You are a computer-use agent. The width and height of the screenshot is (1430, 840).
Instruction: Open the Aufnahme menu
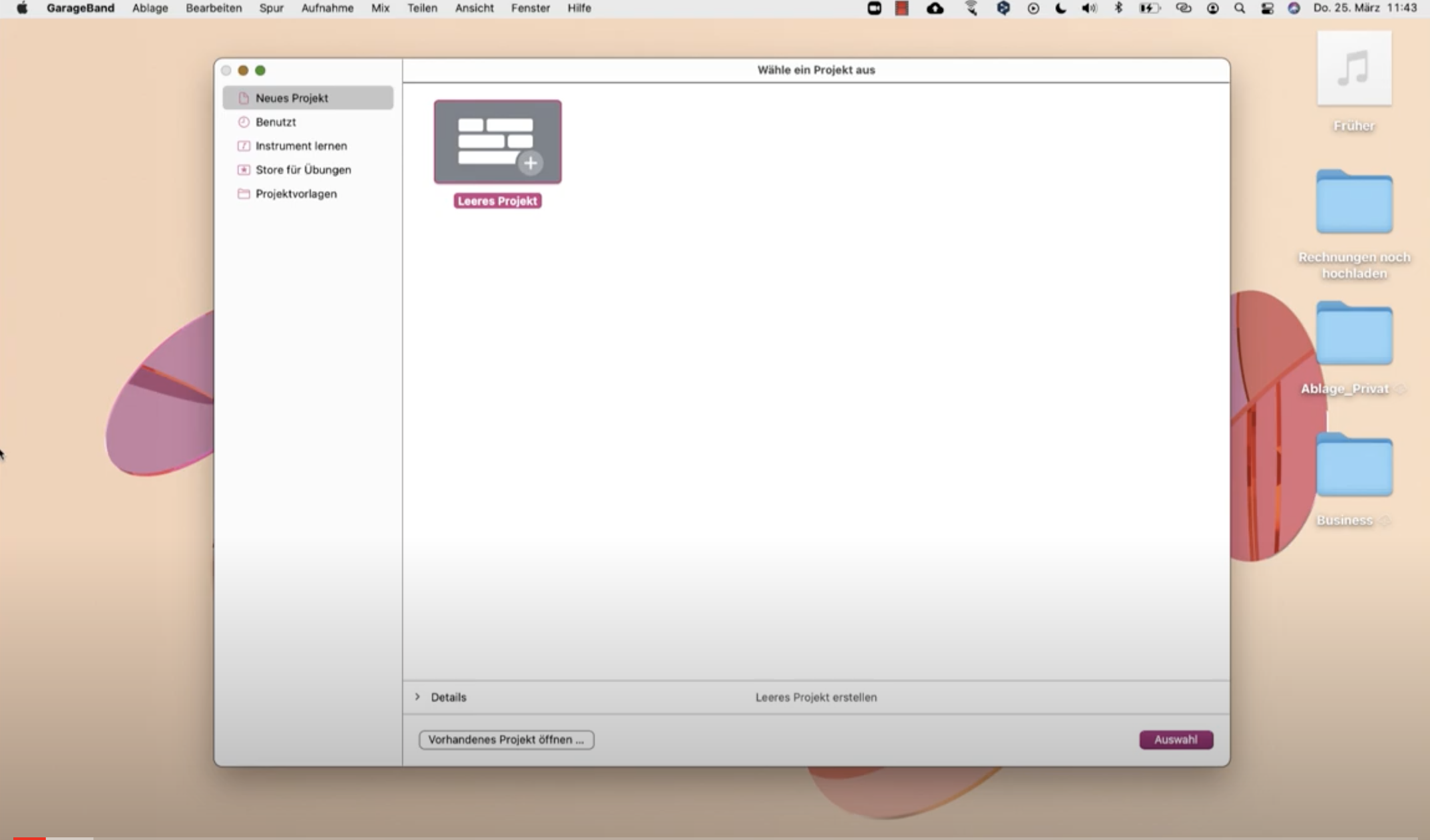coord(327,8)
